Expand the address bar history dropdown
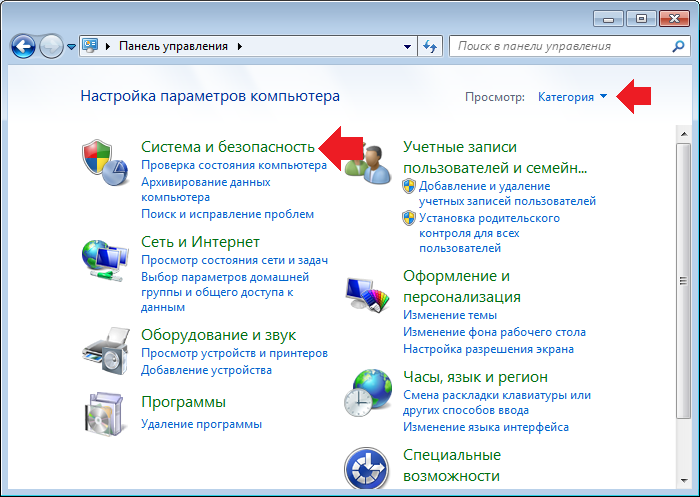This screenshot has width=700, height=497. click(407, 46)
